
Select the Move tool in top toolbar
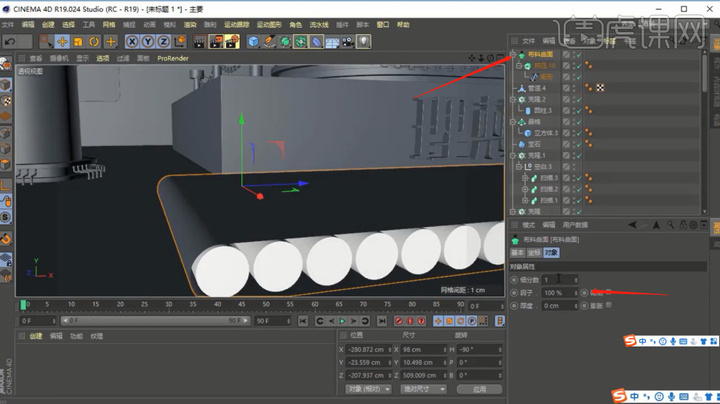[62, 42]
